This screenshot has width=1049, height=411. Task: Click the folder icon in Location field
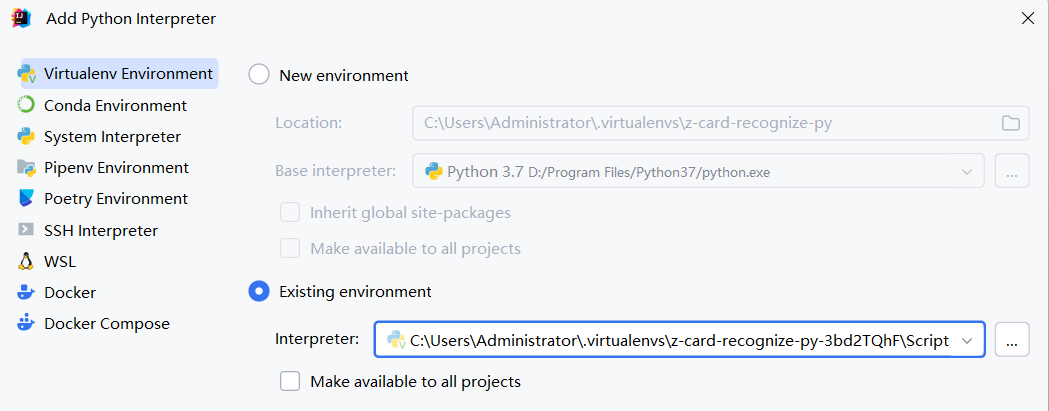tap(1010, 123)
